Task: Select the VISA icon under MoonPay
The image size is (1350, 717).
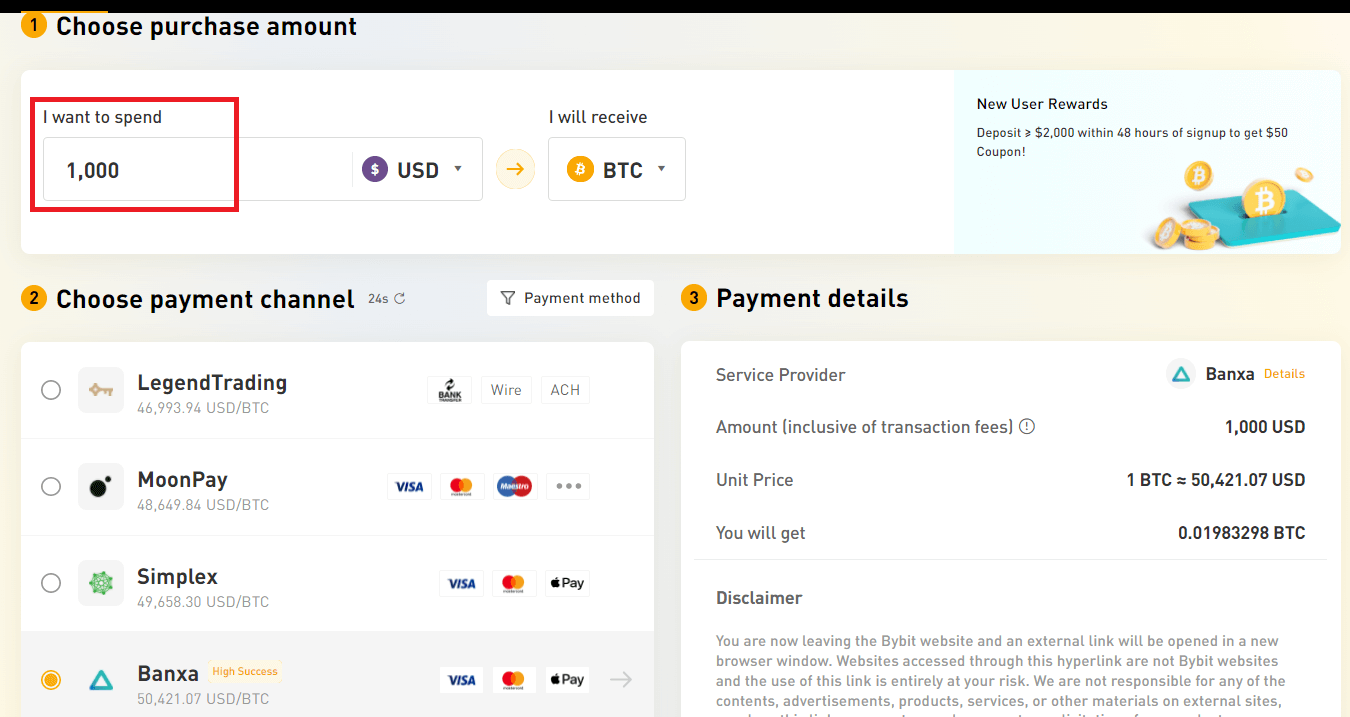Action: coord(409,486)
